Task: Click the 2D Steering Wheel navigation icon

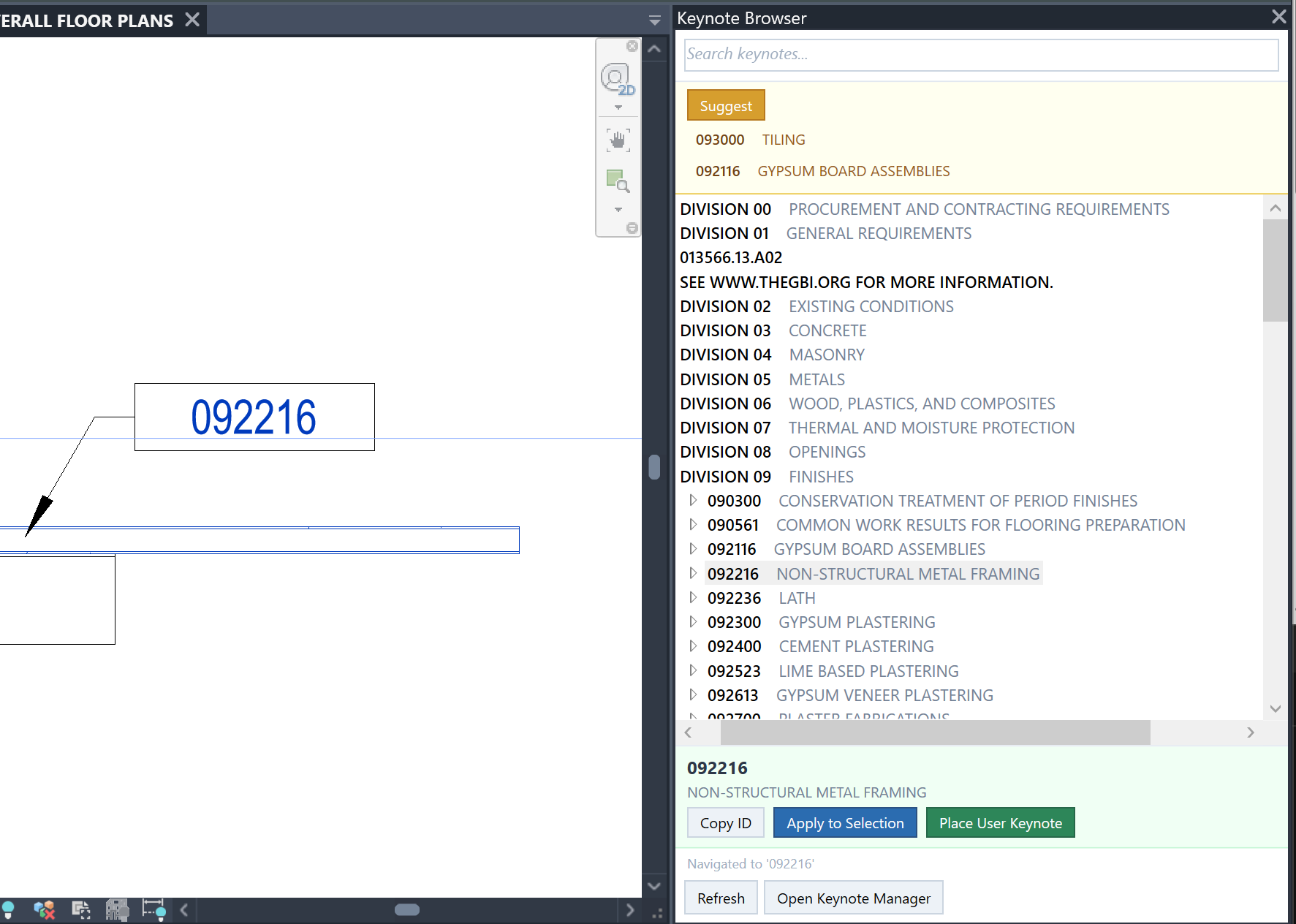Action: point(616,77)
